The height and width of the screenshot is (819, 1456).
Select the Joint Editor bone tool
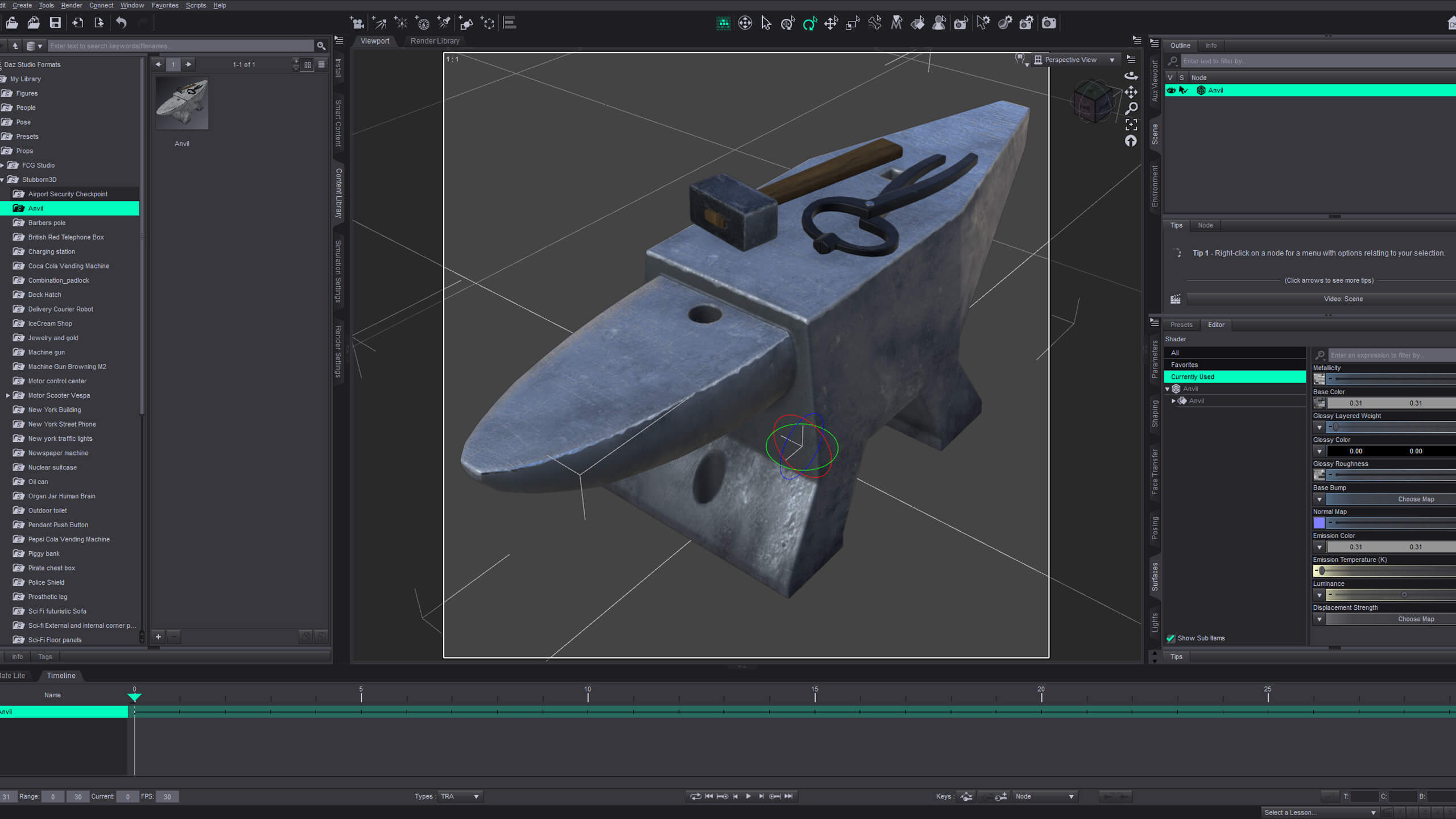[875, 23]
